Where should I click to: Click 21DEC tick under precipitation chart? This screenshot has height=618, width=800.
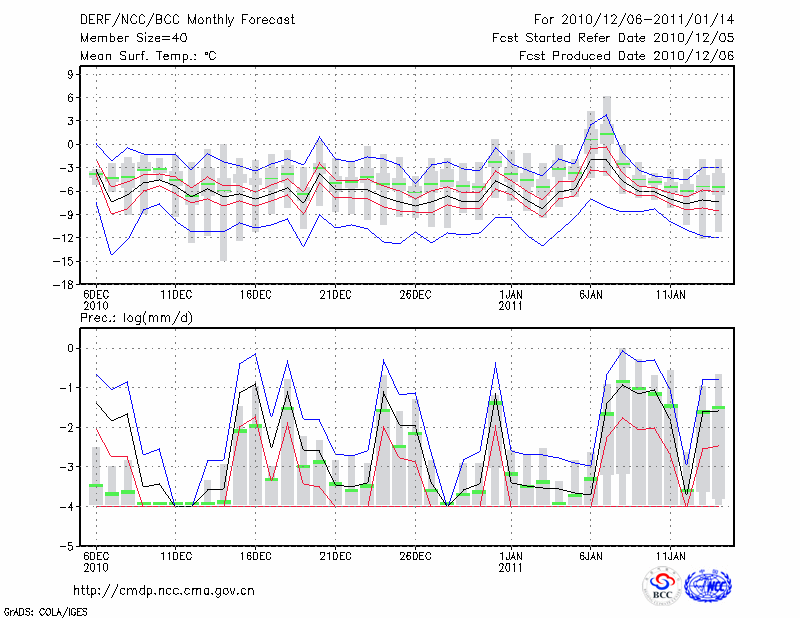click(335, 557)
